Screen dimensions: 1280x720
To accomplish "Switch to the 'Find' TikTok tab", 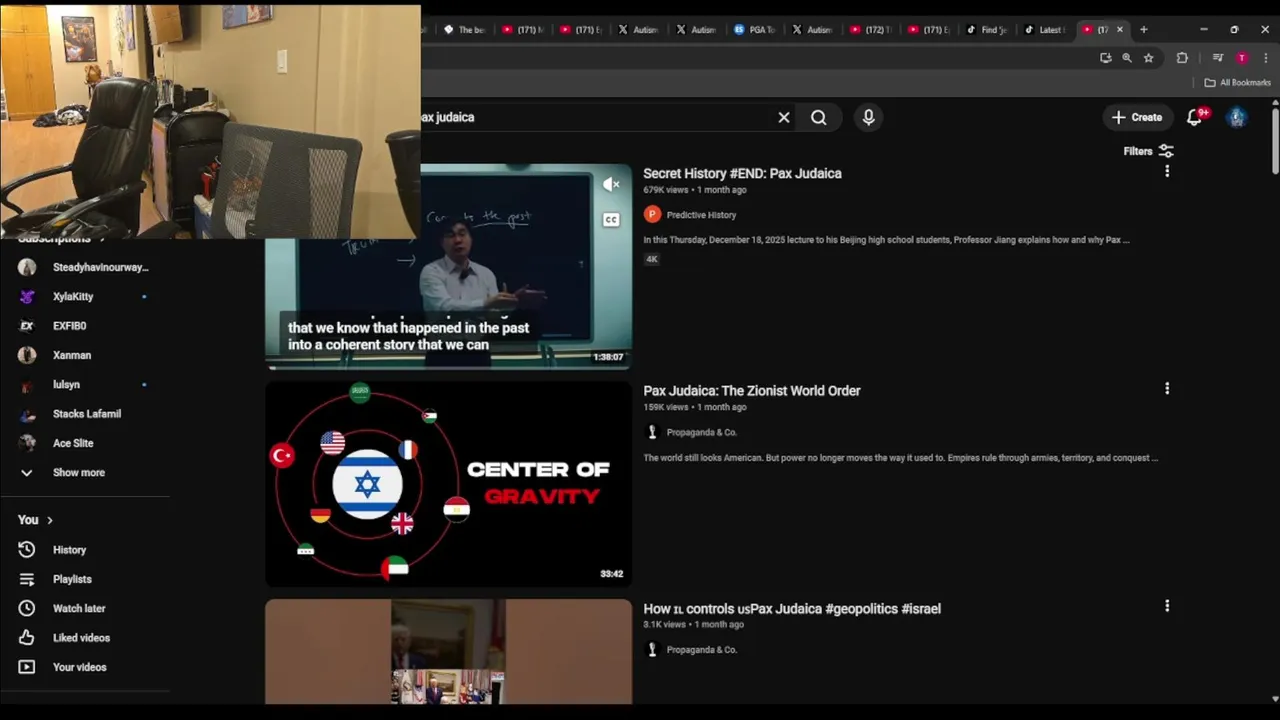I will 988,30.
